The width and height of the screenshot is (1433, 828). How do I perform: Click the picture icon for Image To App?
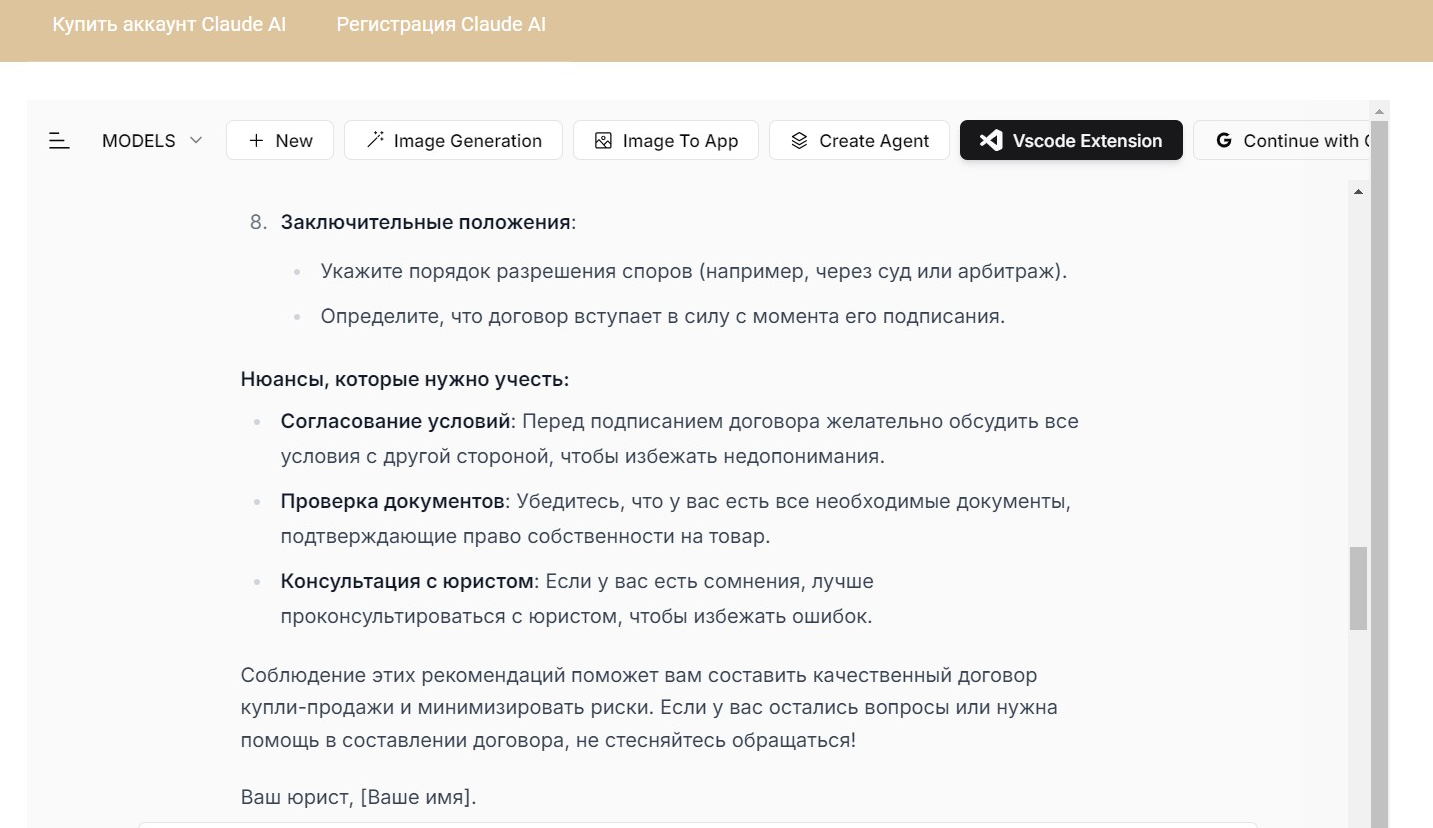603,141
